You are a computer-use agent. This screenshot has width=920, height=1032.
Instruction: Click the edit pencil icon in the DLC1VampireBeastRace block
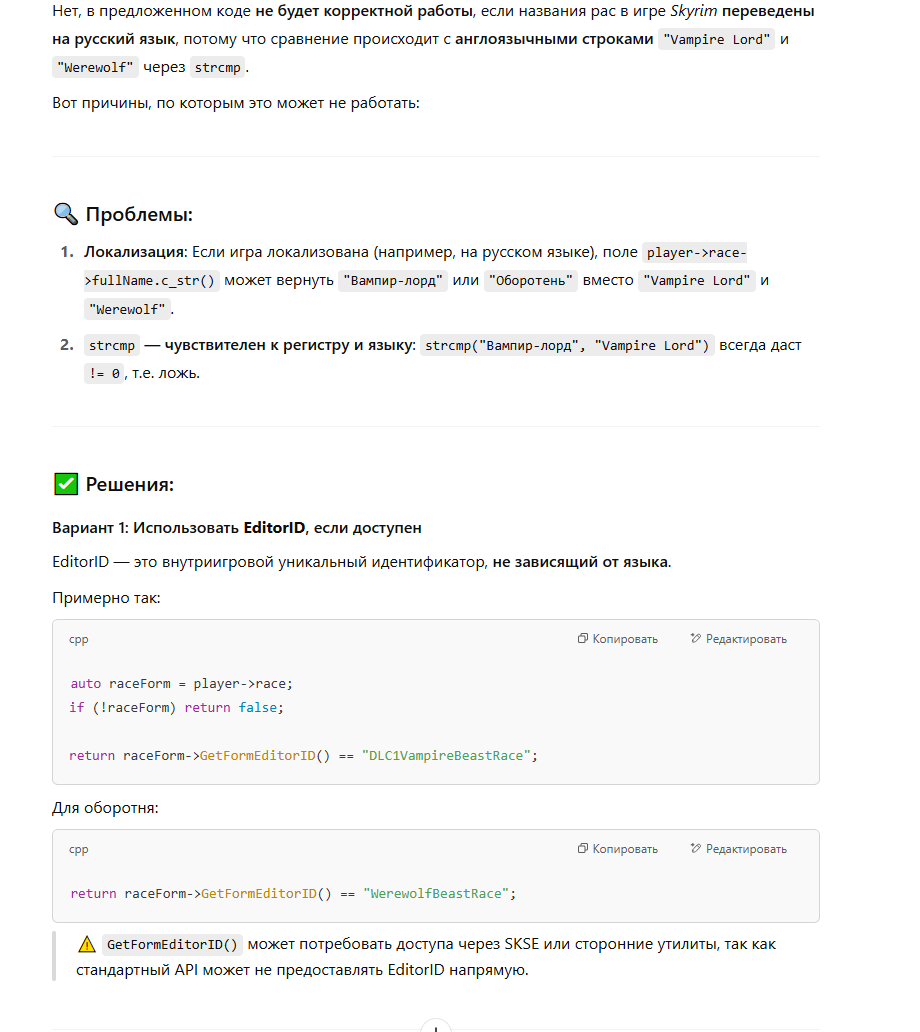tap(696, 639)
